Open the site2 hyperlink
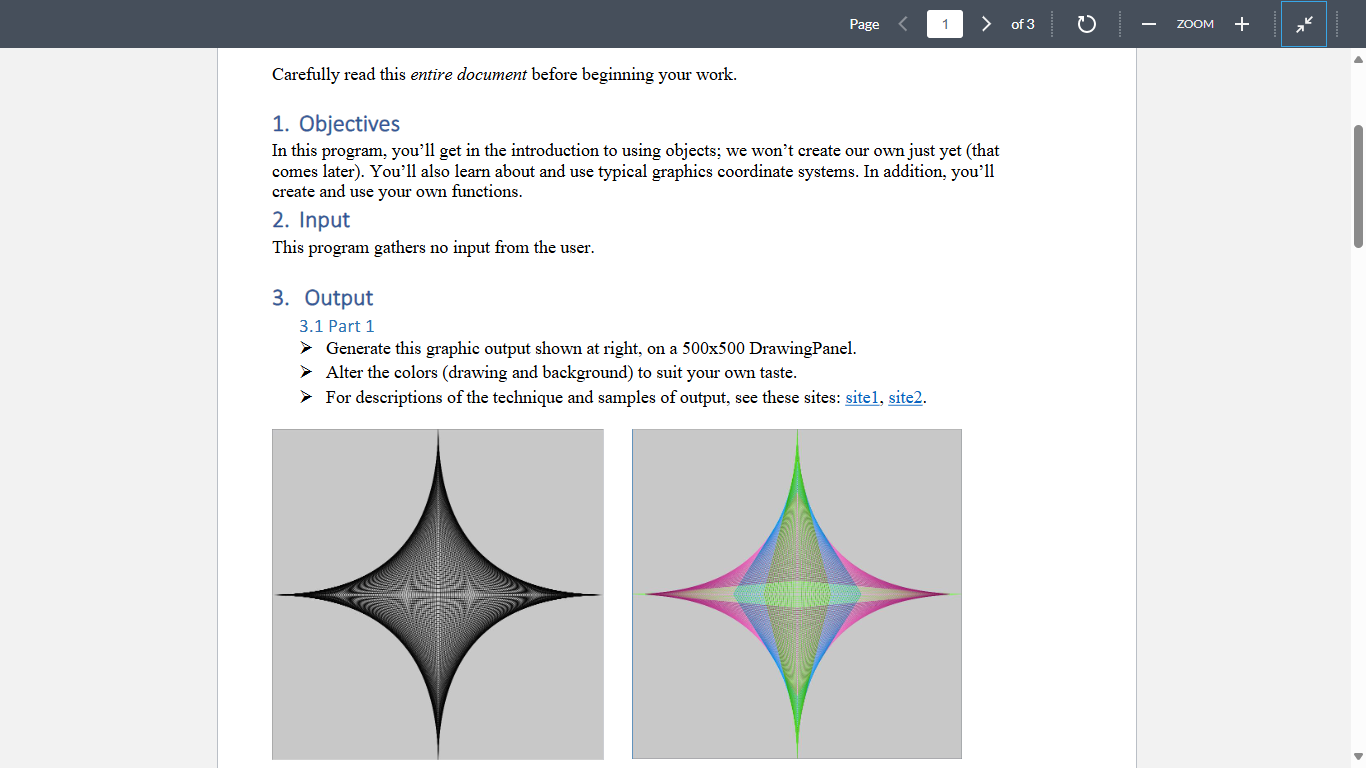Screen dimensions: 1366x768 (905, 398)
